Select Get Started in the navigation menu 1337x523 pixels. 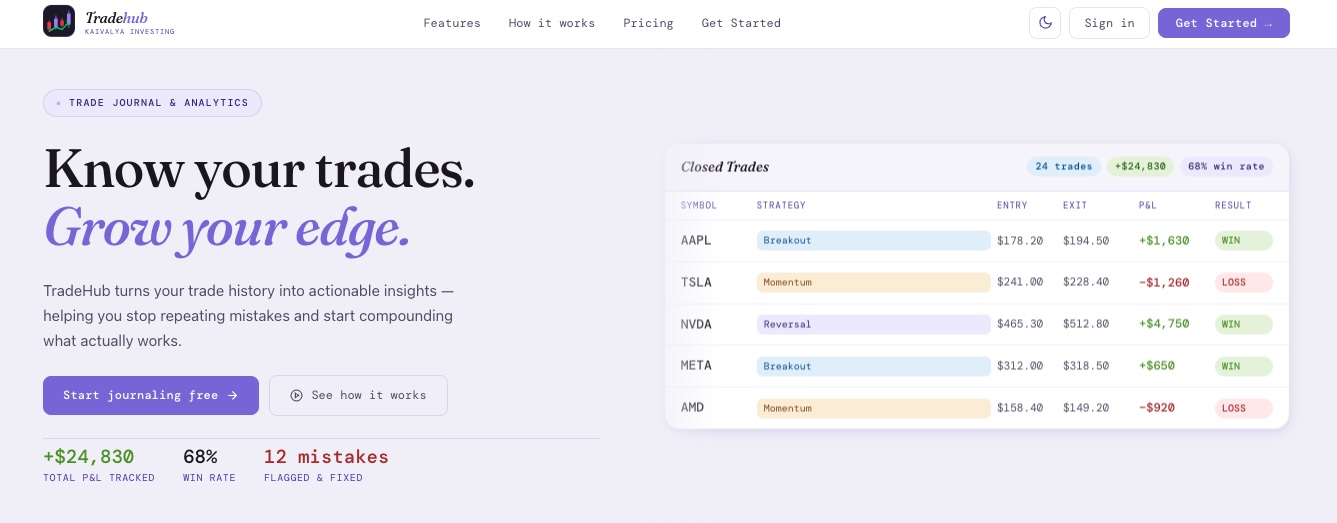click(741, 23)
